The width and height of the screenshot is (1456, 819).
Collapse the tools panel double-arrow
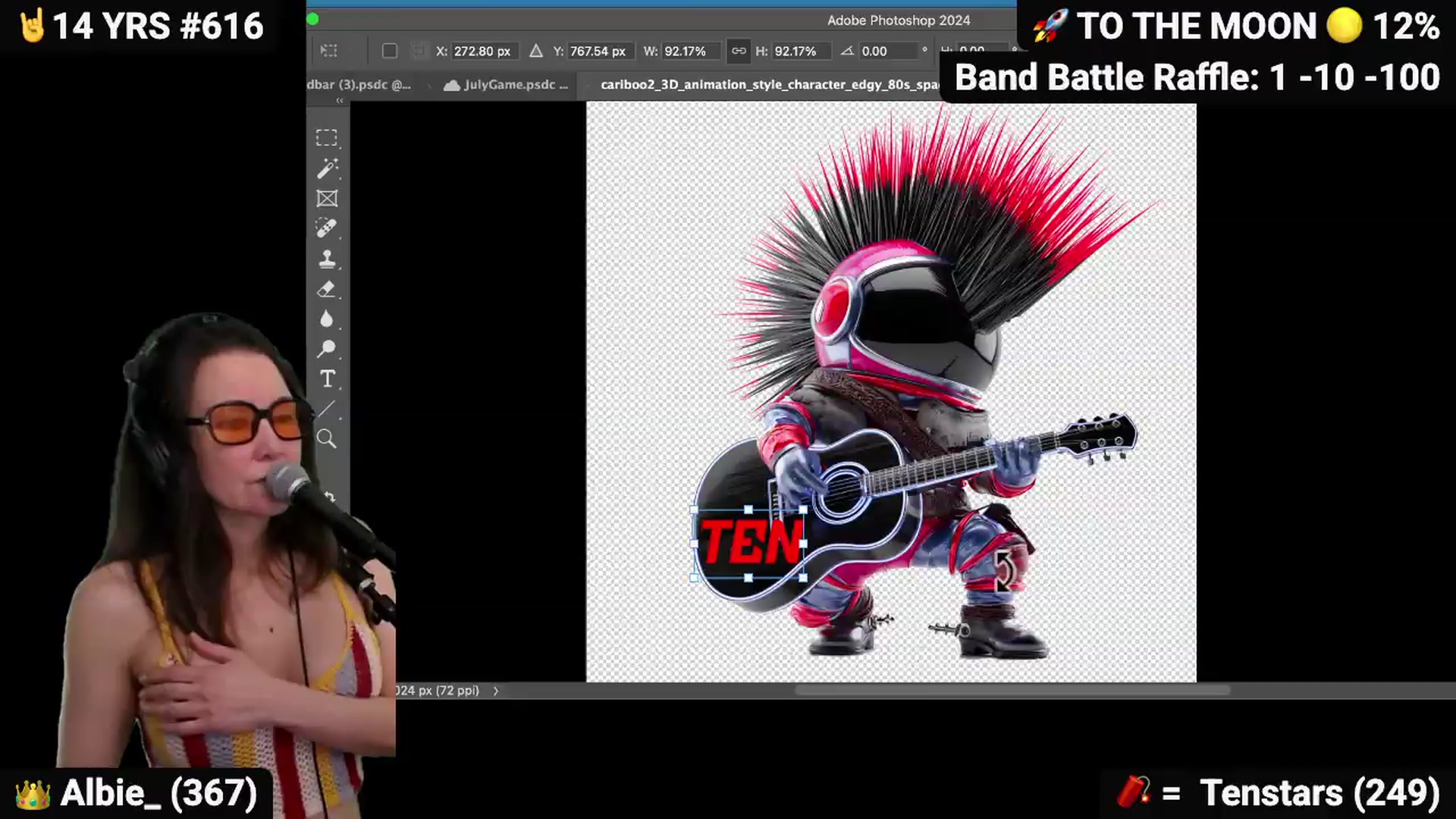coord(340,101)
